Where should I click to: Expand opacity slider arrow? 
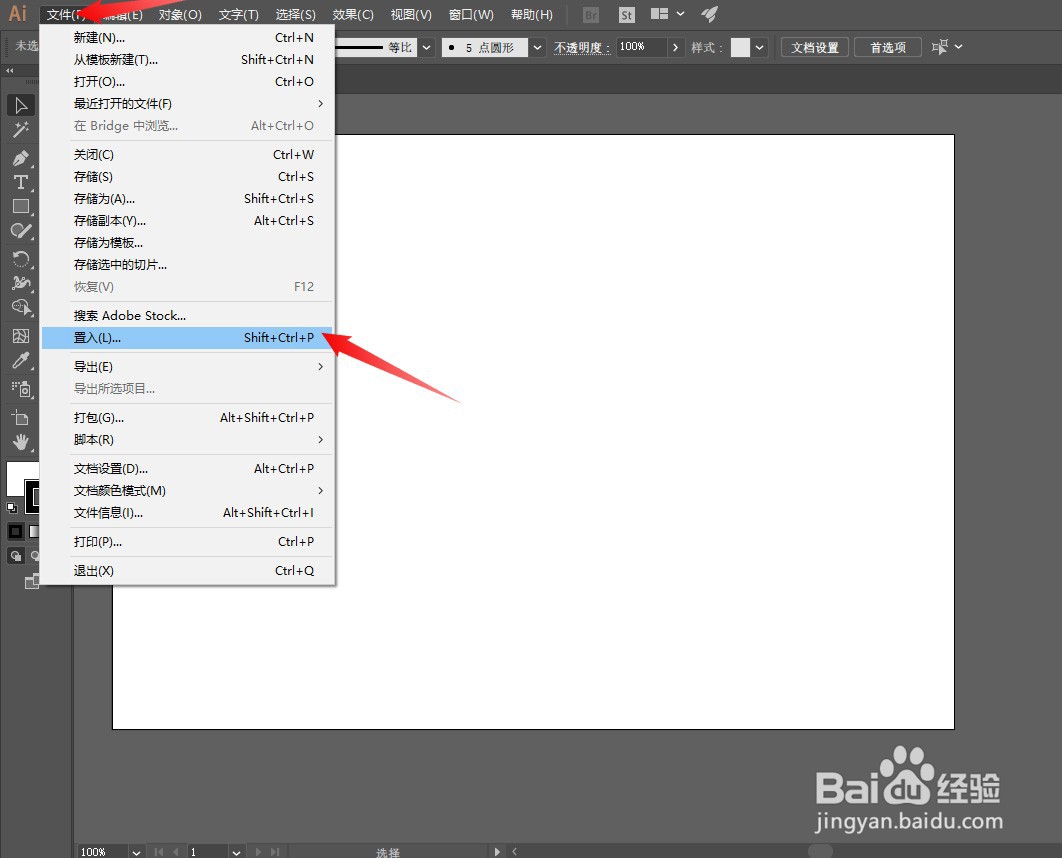[x=675, y=47]
